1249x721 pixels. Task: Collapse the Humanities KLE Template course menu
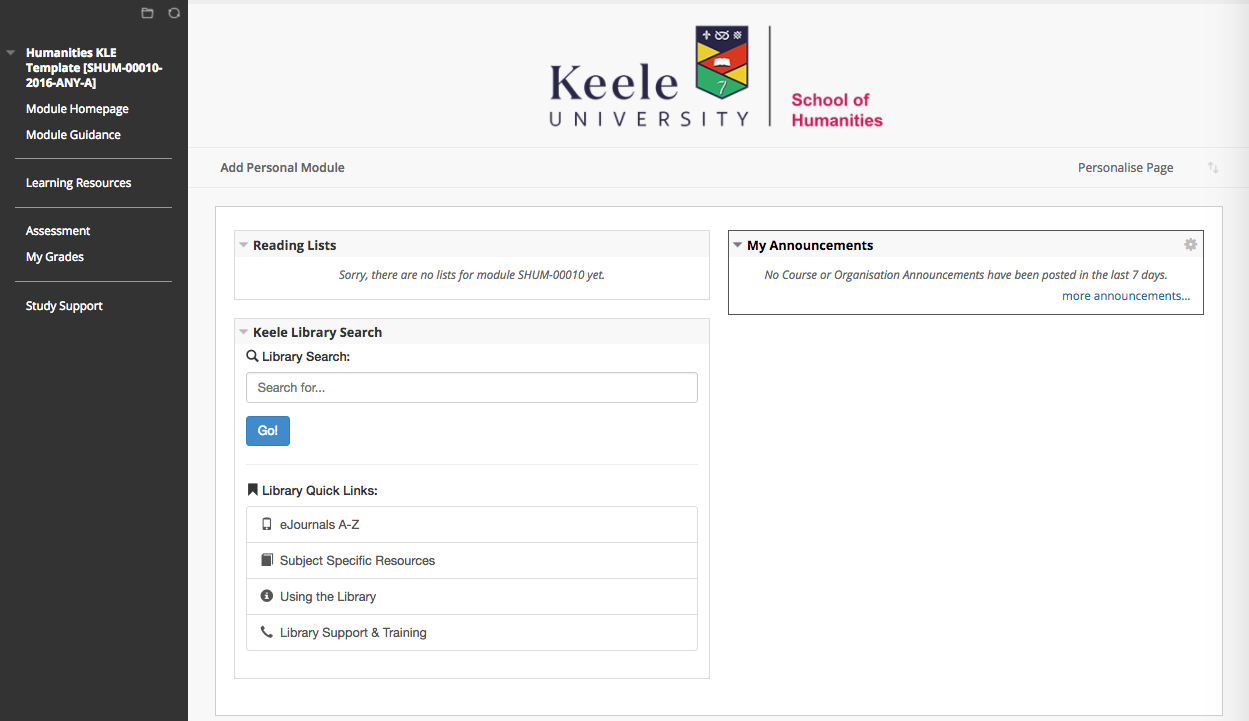click(x=10, y=52)
